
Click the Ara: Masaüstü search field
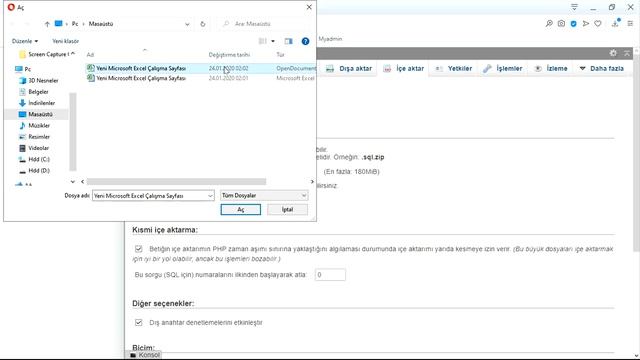point(264,24)
